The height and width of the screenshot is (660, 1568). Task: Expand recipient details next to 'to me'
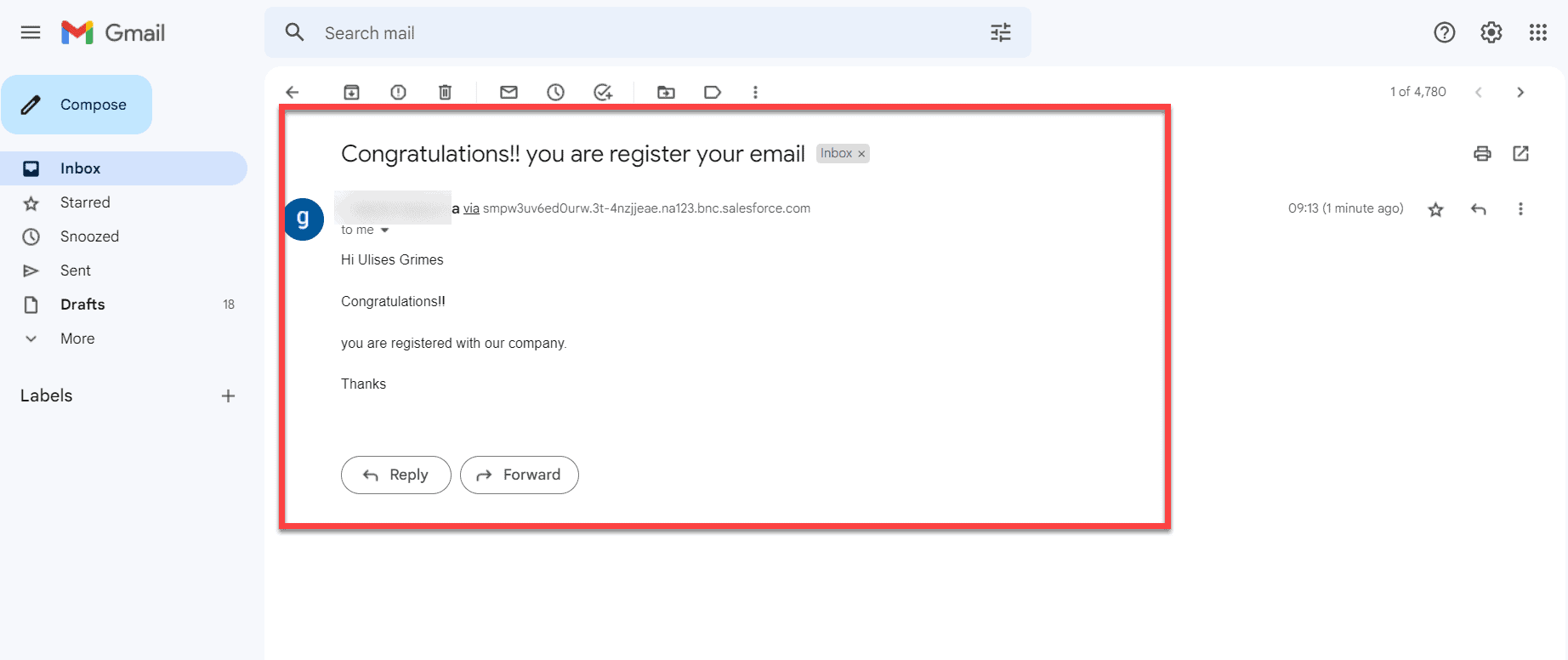(384, 230)
